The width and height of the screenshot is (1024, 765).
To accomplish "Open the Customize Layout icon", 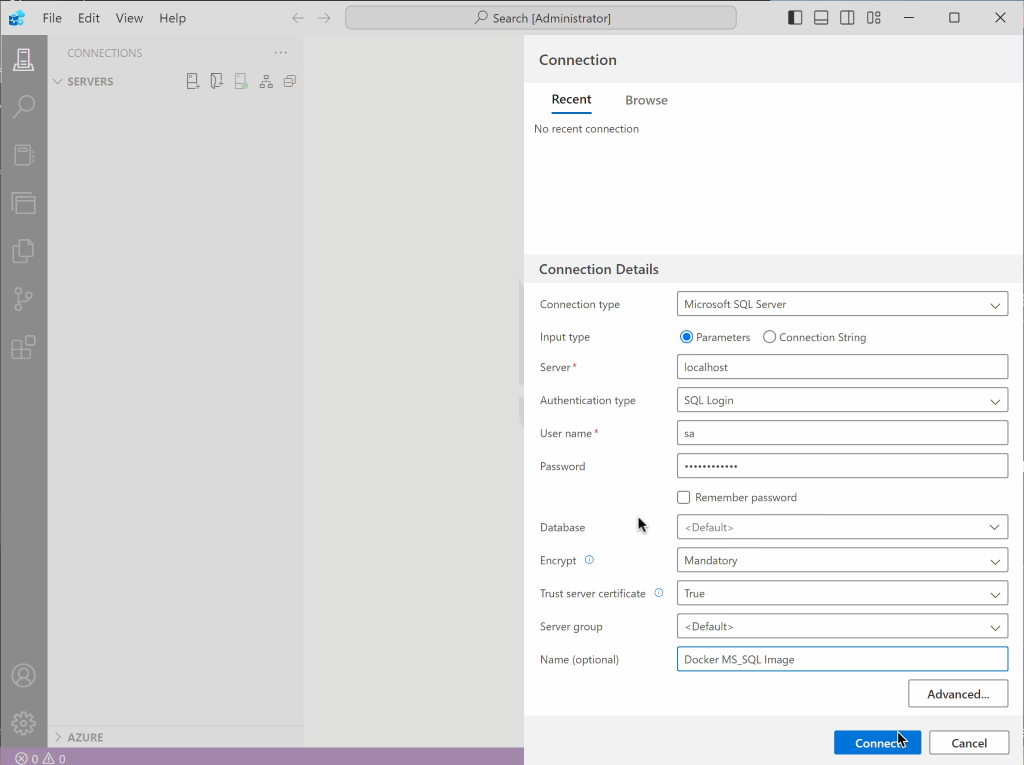I will (873, 18).
